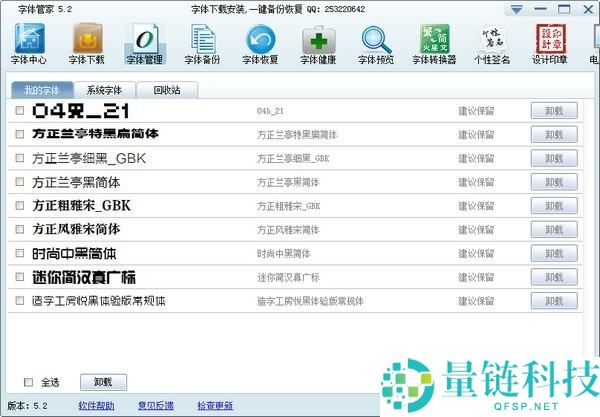The height and width of the screenshot is (417, 600).
Task: Check the box for font 04b_21
Action: (x=20, y=111)
